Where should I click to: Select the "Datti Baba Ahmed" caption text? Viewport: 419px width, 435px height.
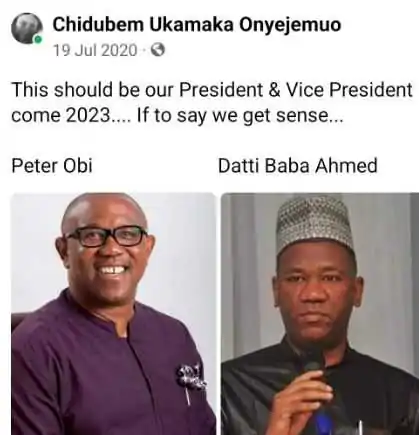click(297, 165)
